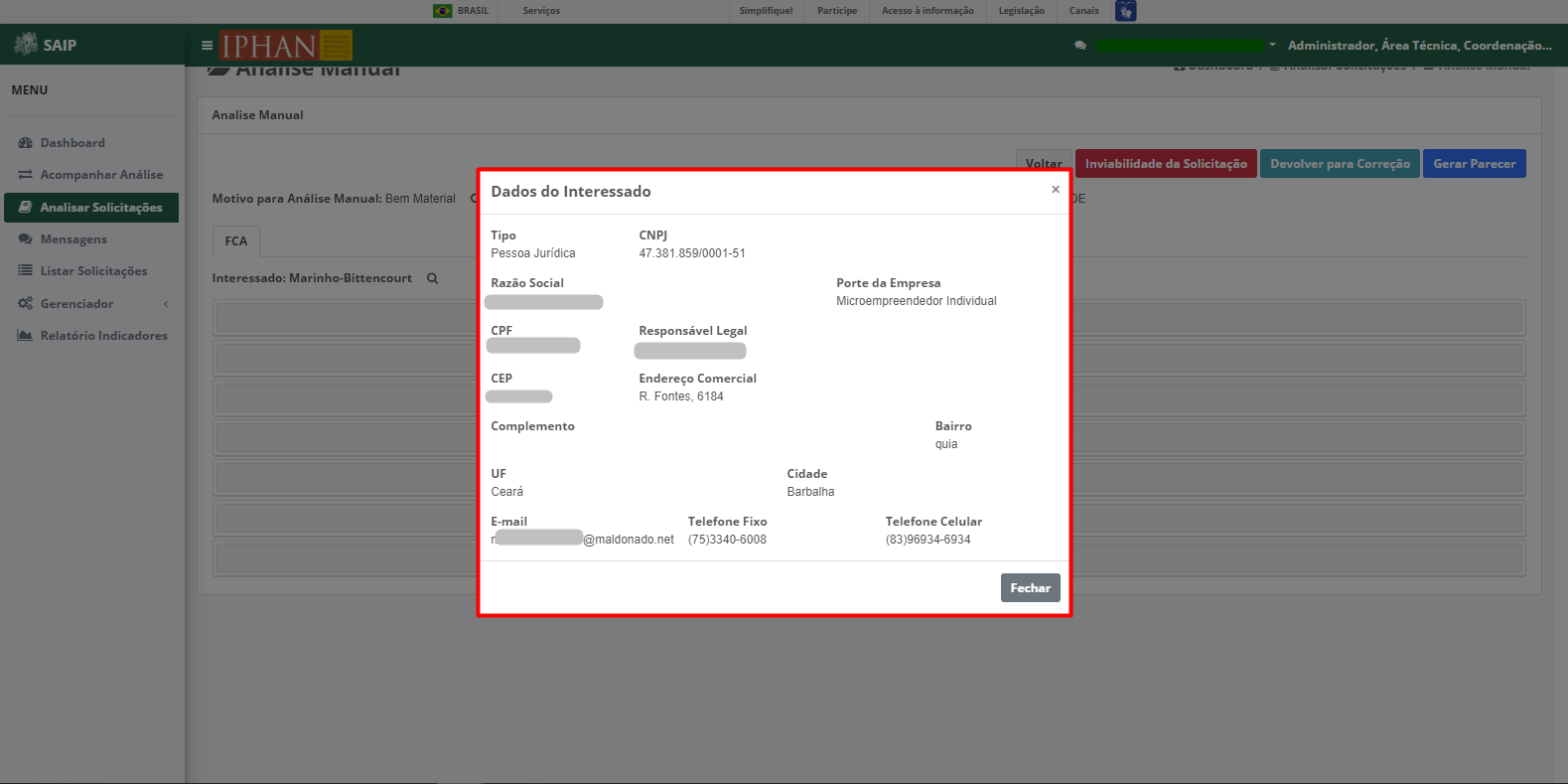Image resolution: width=1568 pixels, height=784 pixels.
Task: Click the IPHAN logo
Action: pyautogui.click(x=286, y=46)
